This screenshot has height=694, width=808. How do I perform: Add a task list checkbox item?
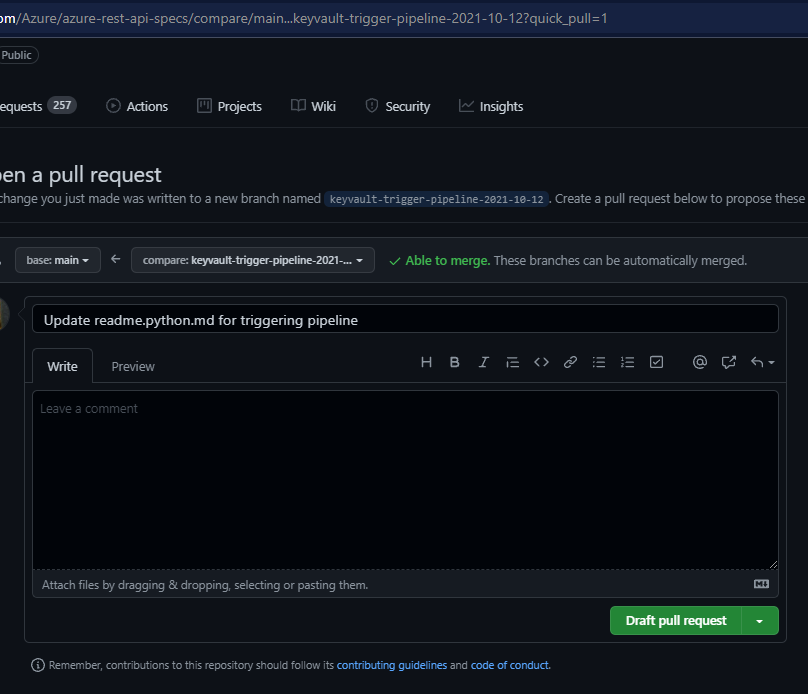tap(657, 362)
